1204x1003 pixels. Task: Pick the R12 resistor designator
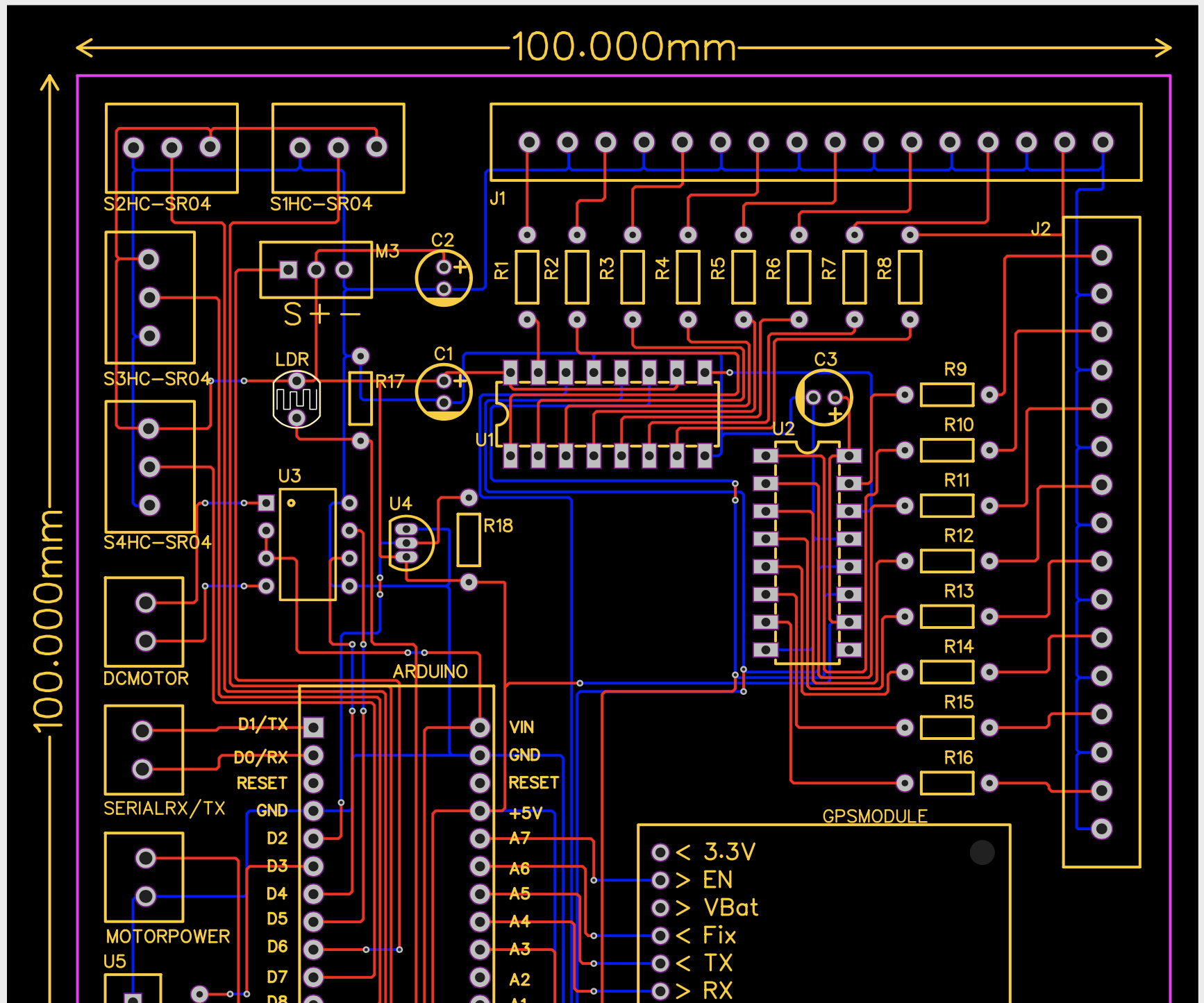click(x=959, y=536)
